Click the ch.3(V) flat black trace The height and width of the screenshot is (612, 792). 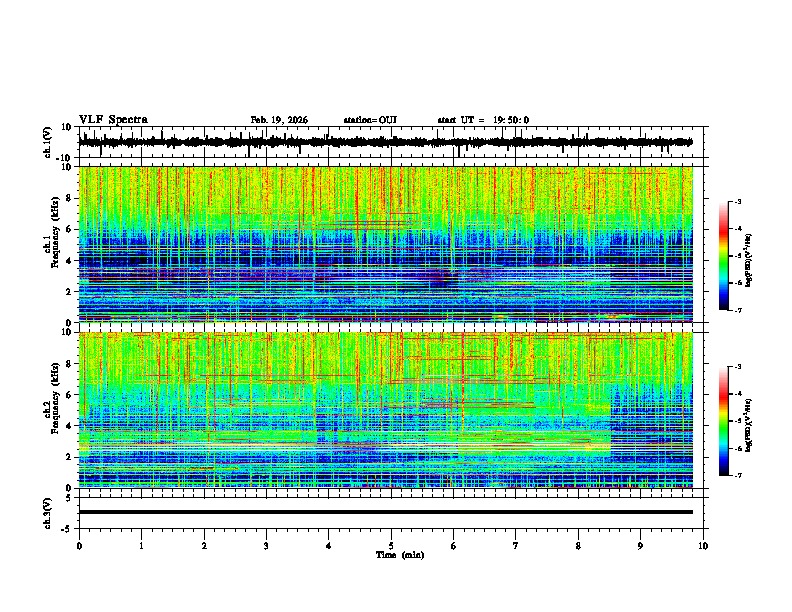click(385, 512)
